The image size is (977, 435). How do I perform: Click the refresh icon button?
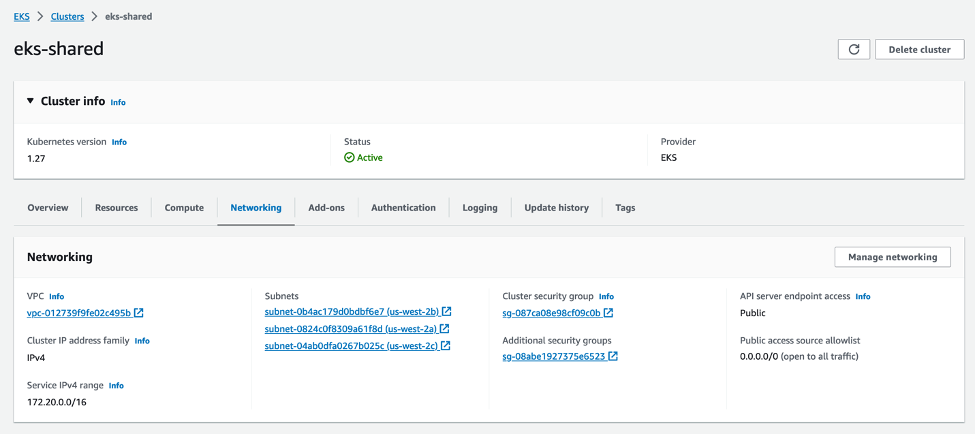coord(854,50)
